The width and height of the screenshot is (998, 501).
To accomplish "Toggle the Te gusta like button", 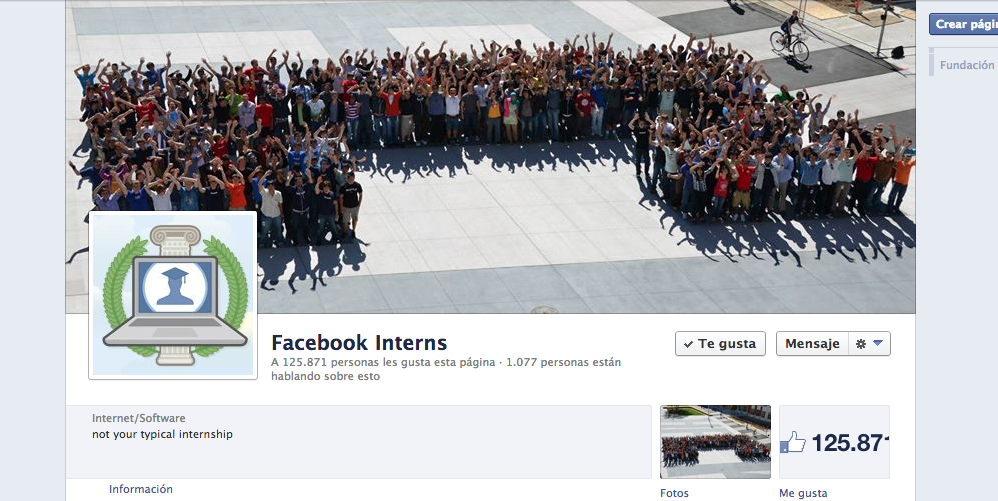I will (720, 344).
